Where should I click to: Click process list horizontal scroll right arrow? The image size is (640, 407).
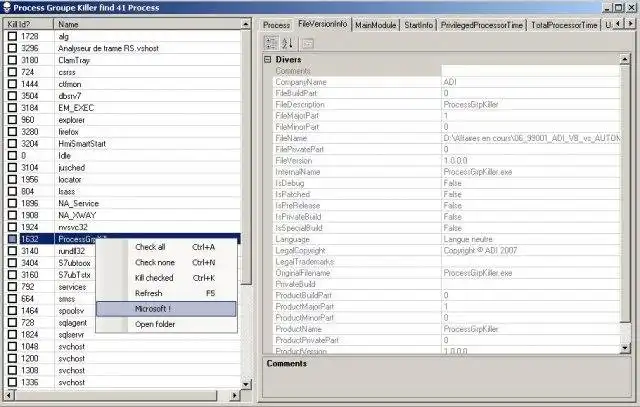coord(234,395)
